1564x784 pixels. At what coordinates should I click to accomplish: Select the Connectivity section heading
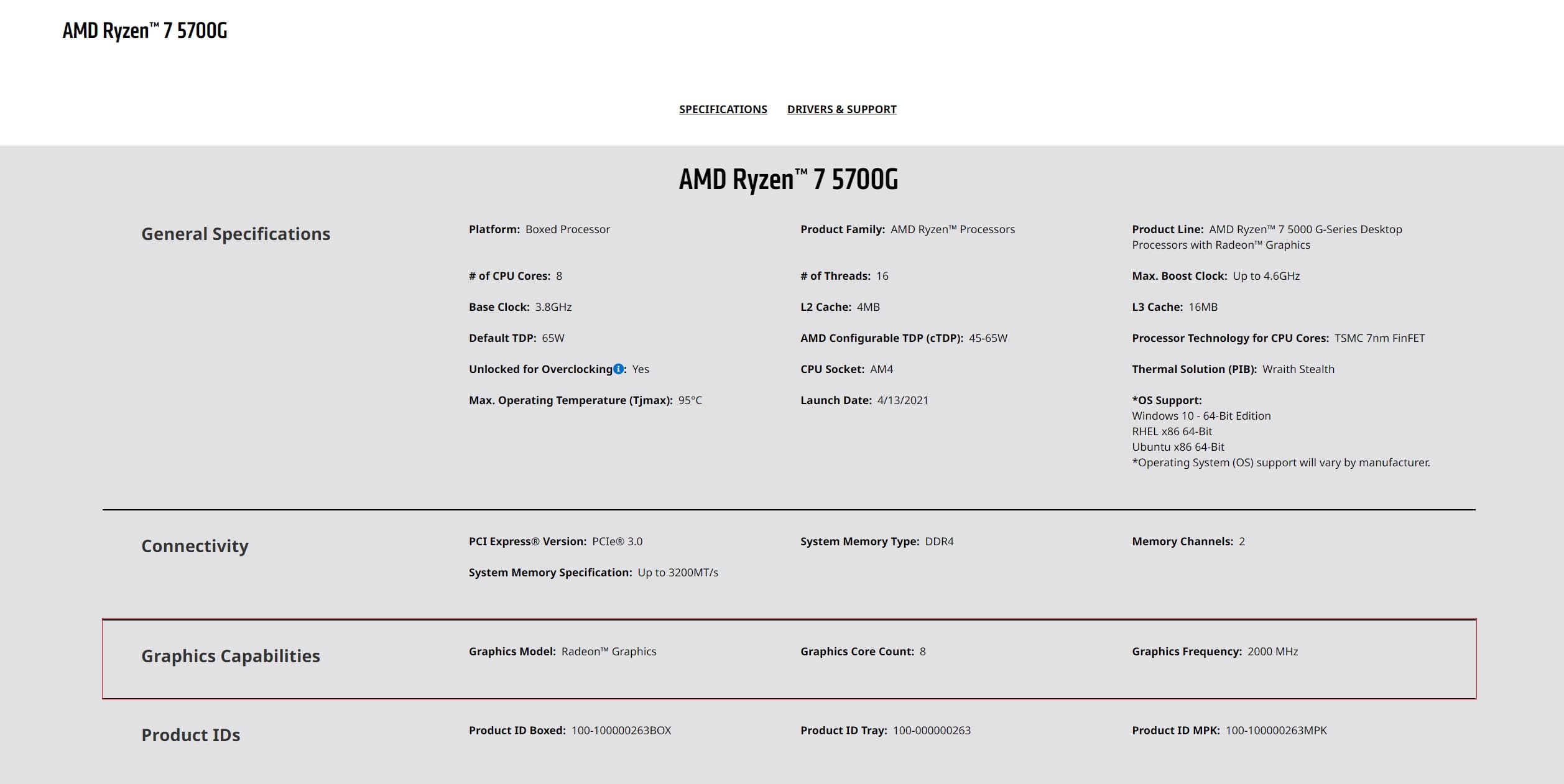click(x=195, y=546)
